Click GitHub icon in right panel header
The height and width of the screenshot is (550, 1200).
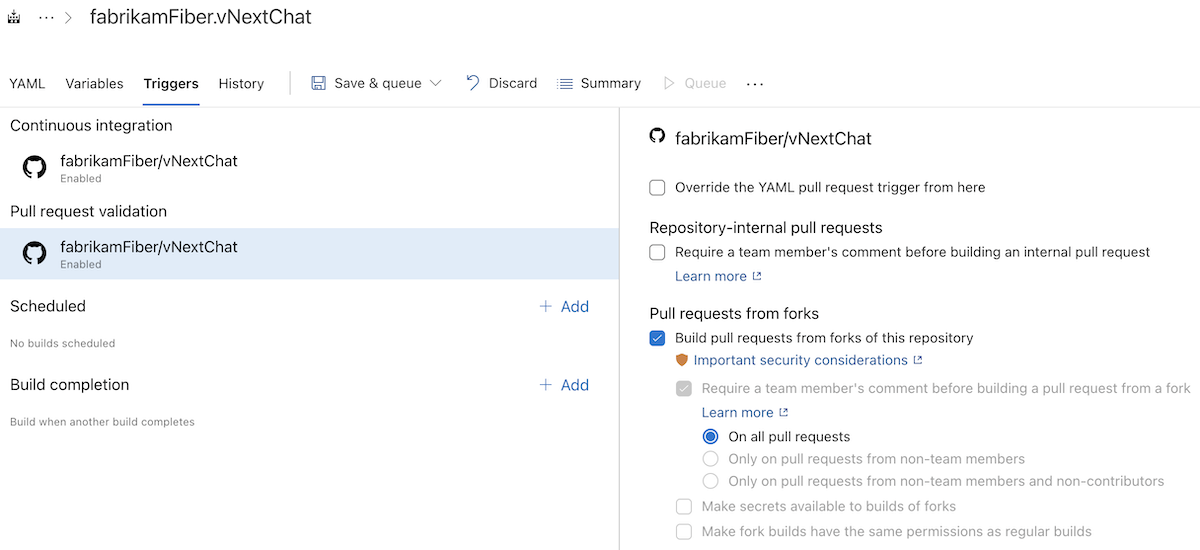coord(657,136)
